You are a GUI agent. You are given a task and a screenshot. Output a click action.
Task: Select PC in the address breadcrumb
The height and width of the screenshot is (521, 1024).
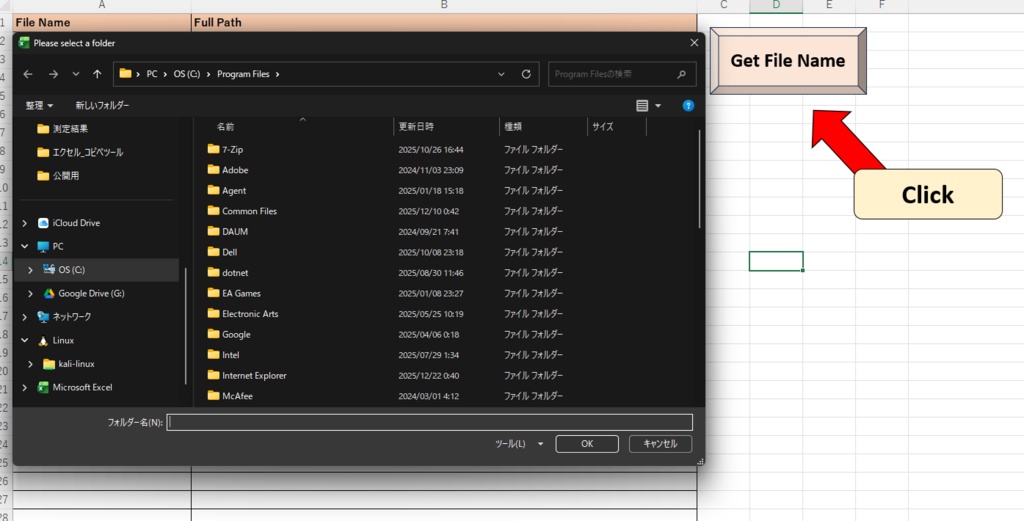tap(152, 74)
